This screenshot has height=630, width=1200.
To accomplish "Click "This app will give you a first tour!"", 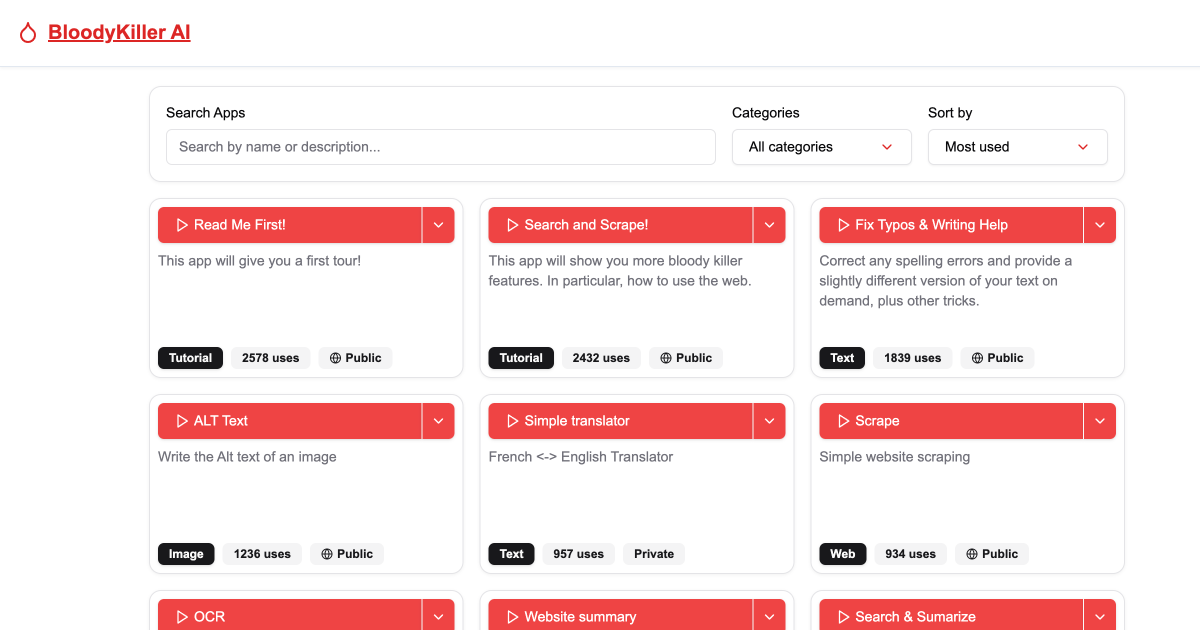I will (259, 261).
